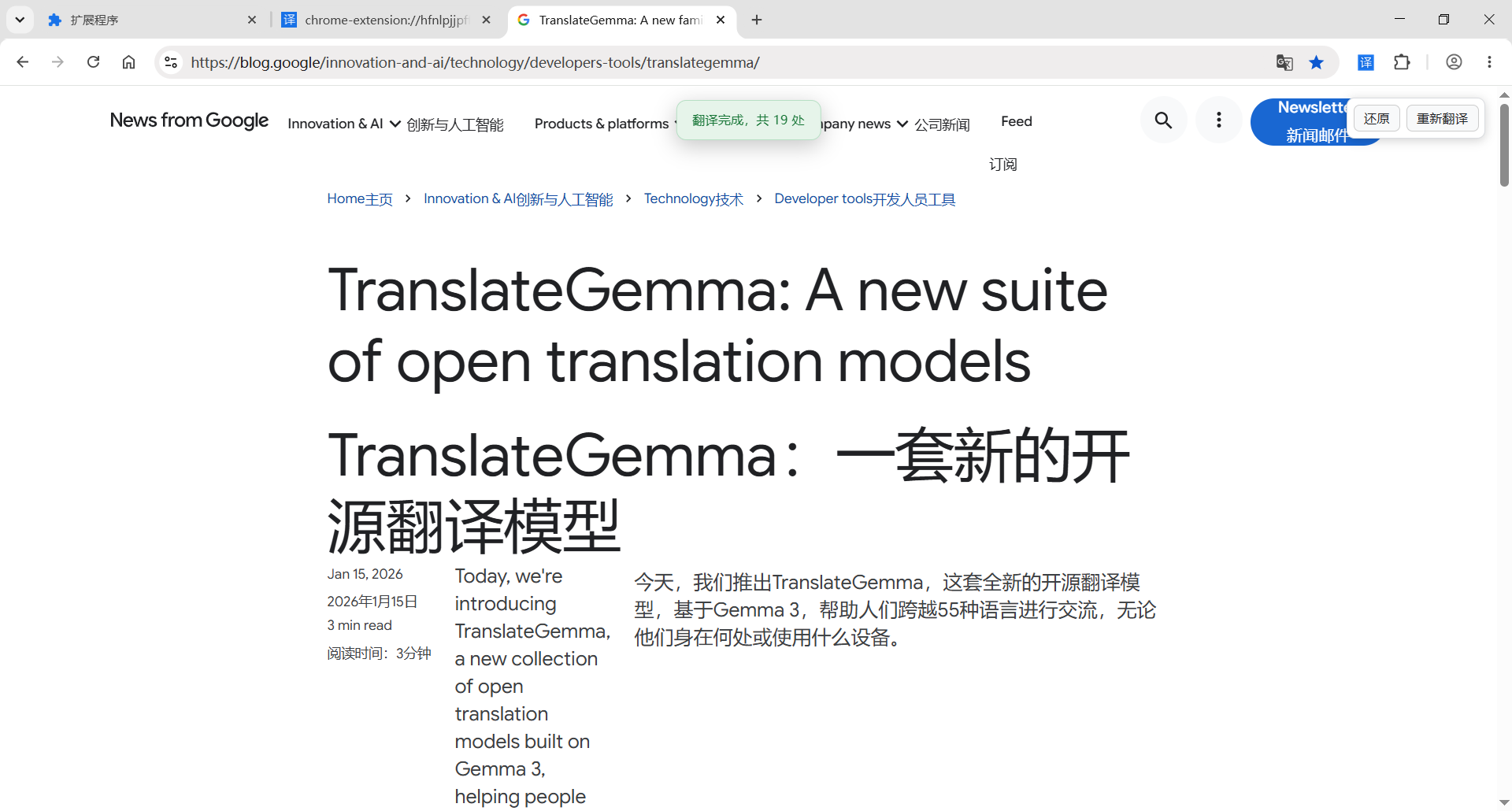Open the Extensions puzzle menu
Viewport: 1512px width, 811px height.
click(1403, 62)
